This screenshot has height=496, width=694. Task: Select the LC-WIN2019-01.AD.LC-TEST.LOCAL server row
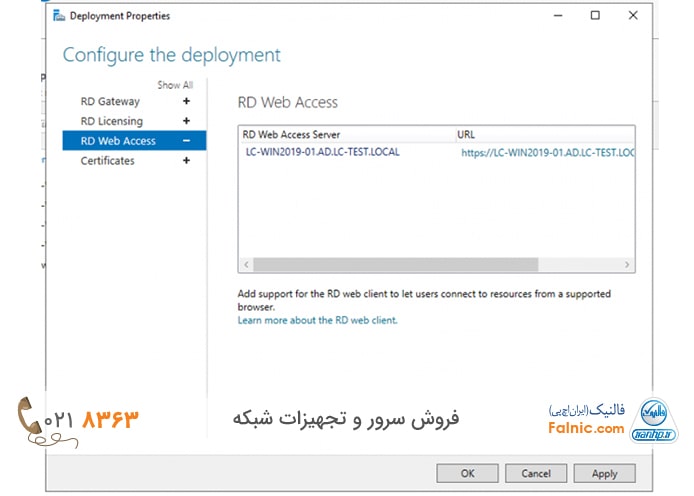(322, 152)
